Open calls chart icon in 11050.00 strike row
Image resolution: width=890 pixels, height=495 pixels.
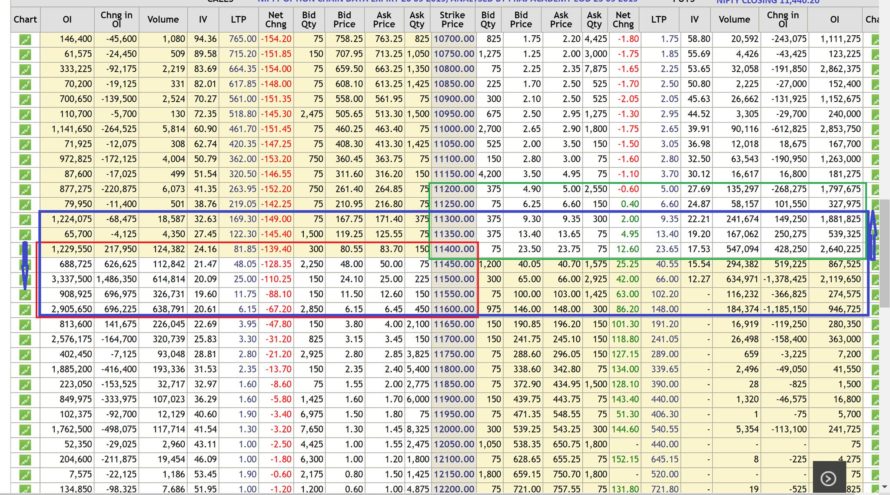coord(25,145)
